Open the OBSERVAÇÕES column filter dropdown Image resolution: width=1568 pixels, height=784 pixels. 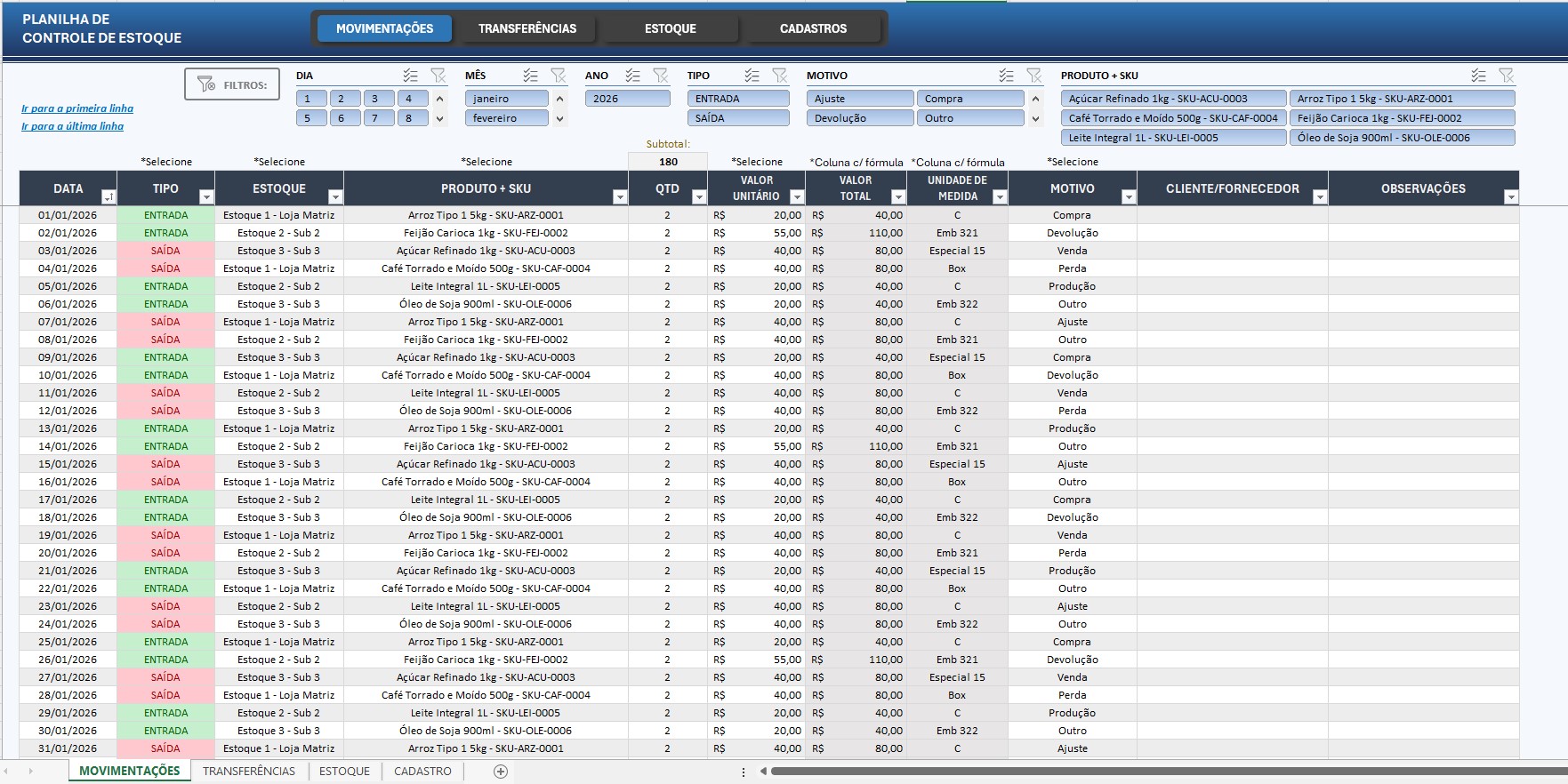tap(1511, 197)
